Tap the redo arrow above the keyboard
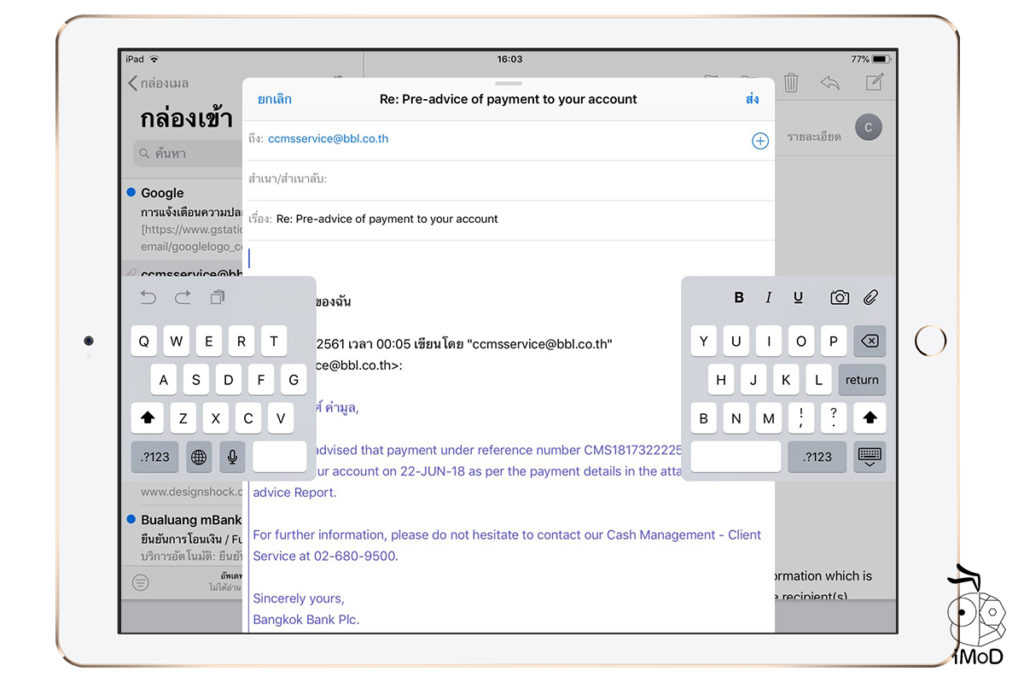Viewport: 1024px width, 683px height. click(x=183, y=297)
